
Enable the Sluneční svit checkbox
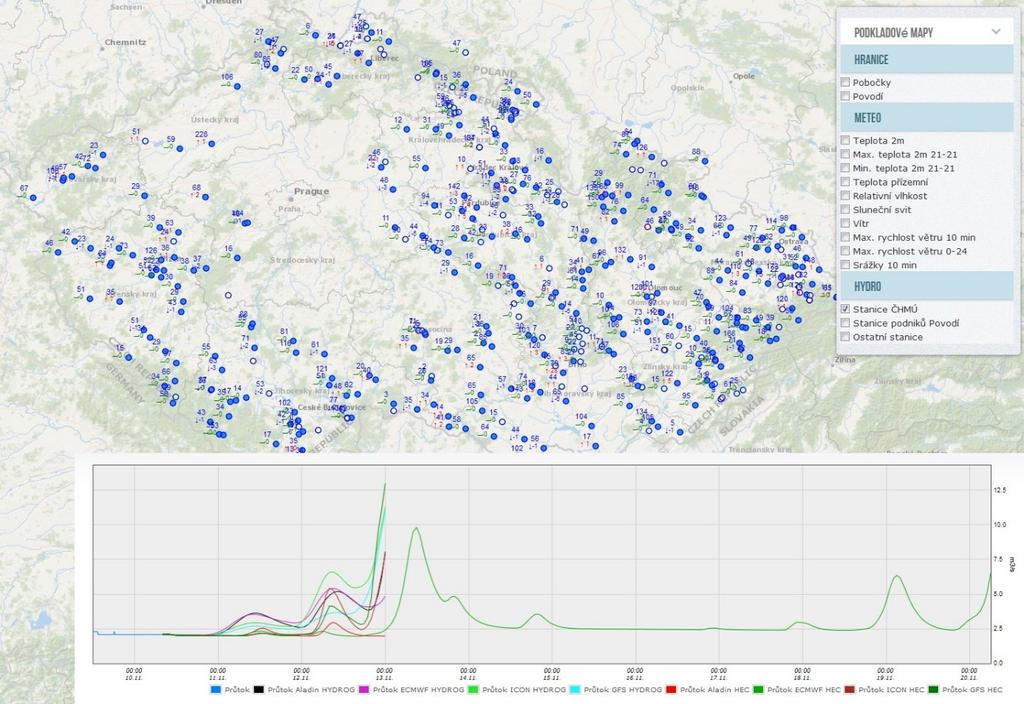845,210
